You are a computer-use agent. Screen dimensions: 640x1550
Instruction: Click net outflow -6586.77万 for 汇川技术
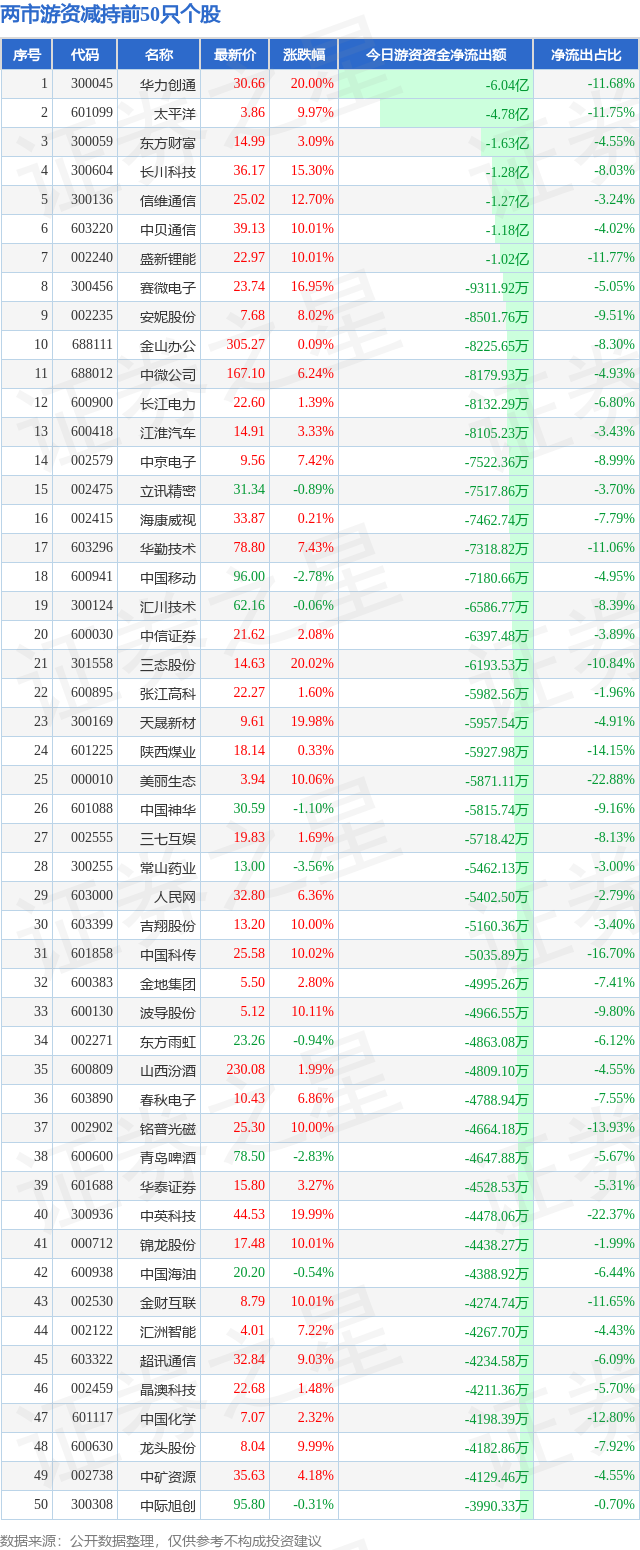(497, 607)
